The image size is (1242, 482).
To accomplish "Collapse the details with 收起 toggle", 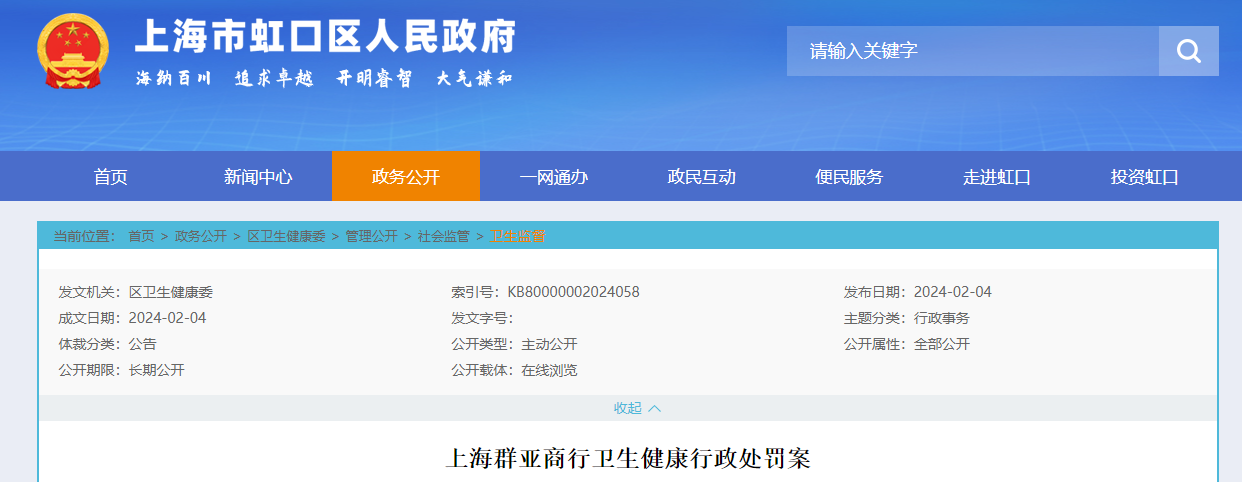I will point(637,408).
